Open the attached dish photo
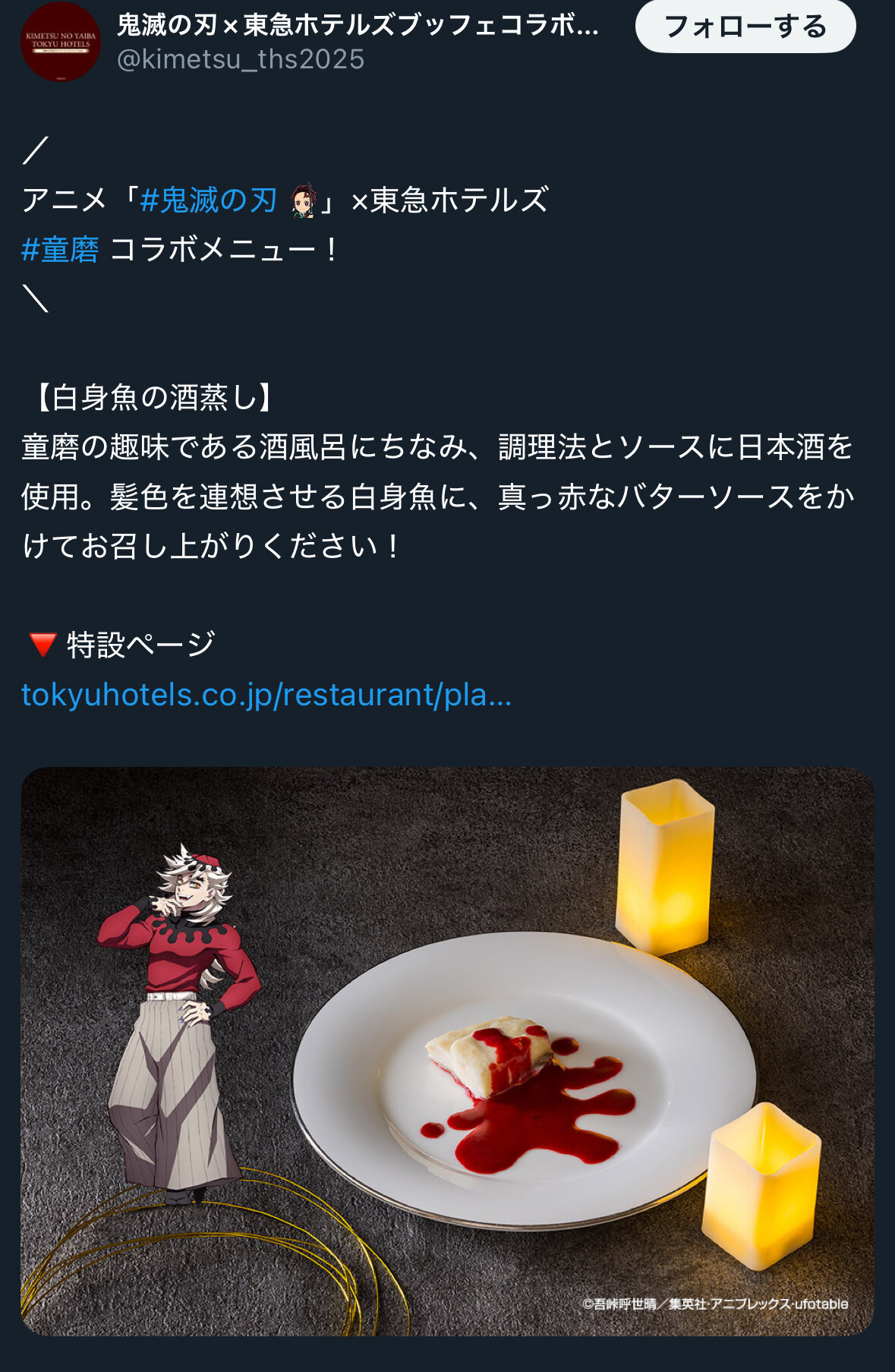 [447, 1052]
